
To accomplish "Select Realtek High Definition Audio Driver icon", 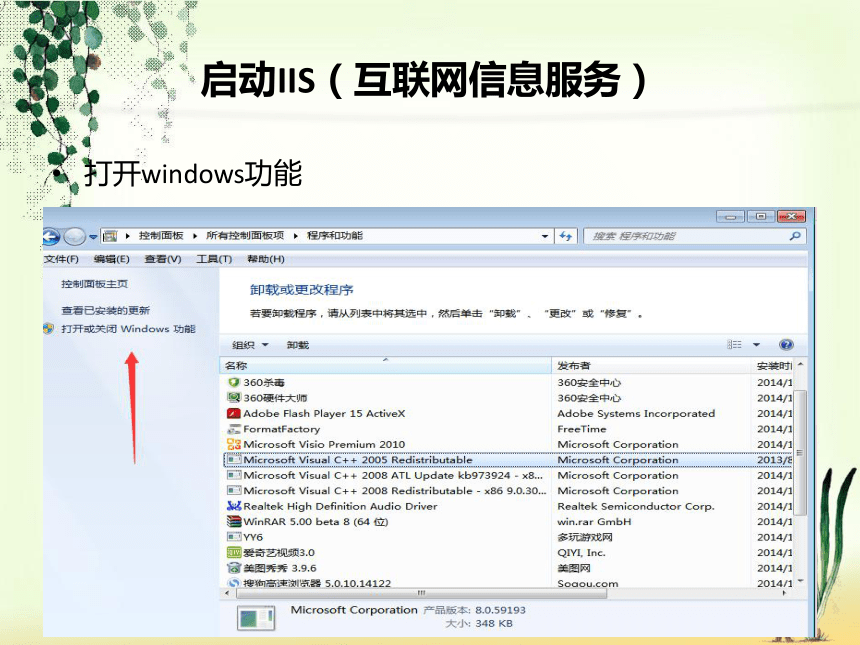I will coord(234,506).
